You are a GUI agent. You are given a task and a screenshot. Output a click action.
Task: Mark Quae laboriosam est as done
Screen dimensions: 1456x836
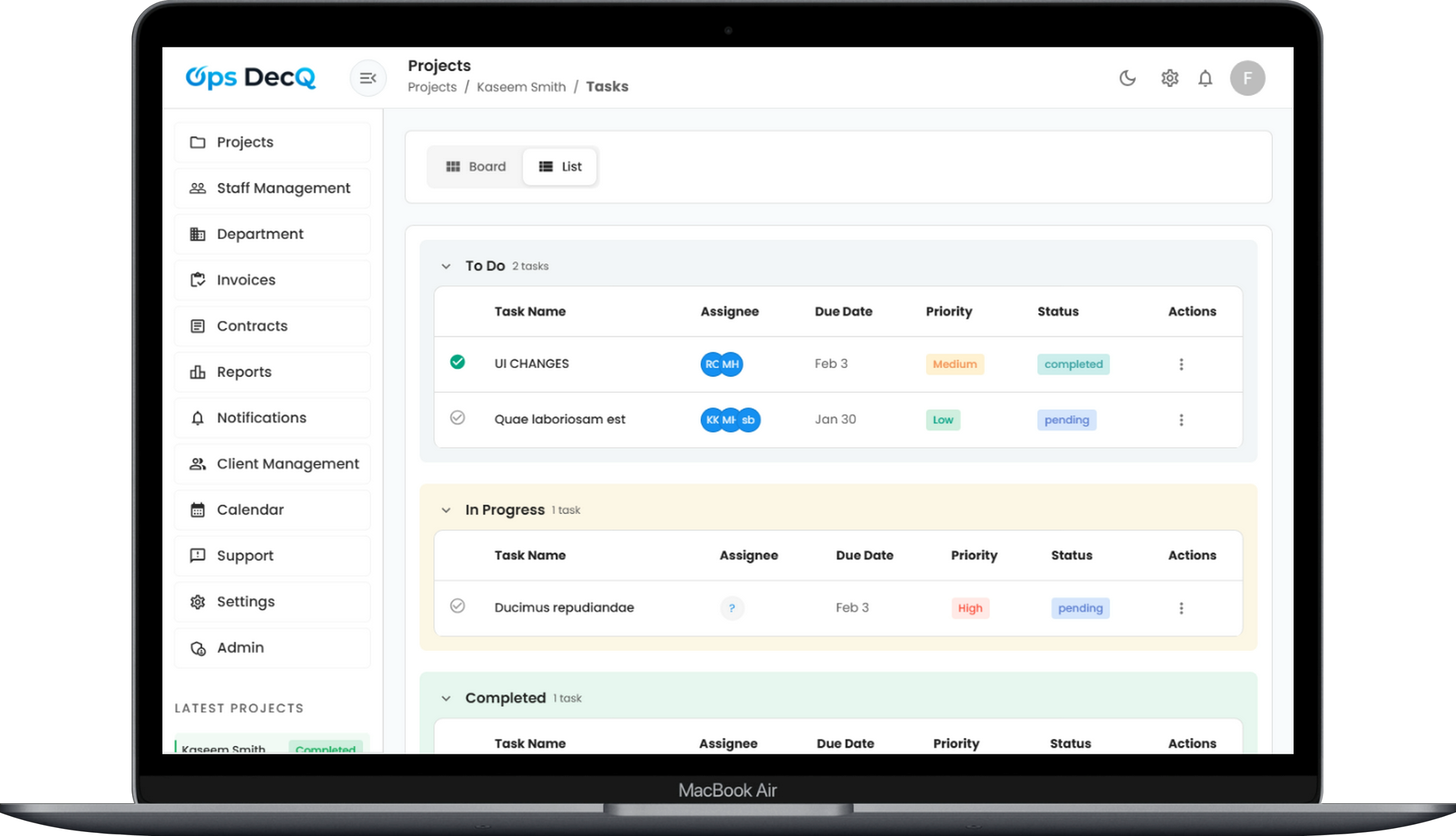pos(457,418)
